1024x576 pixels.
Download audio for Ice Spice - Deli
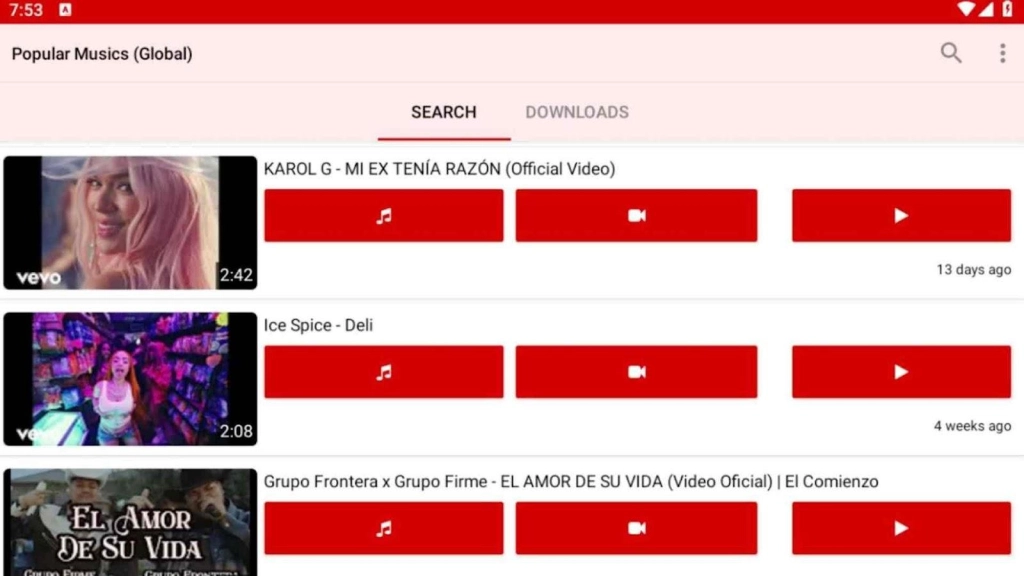coord(384,372)
